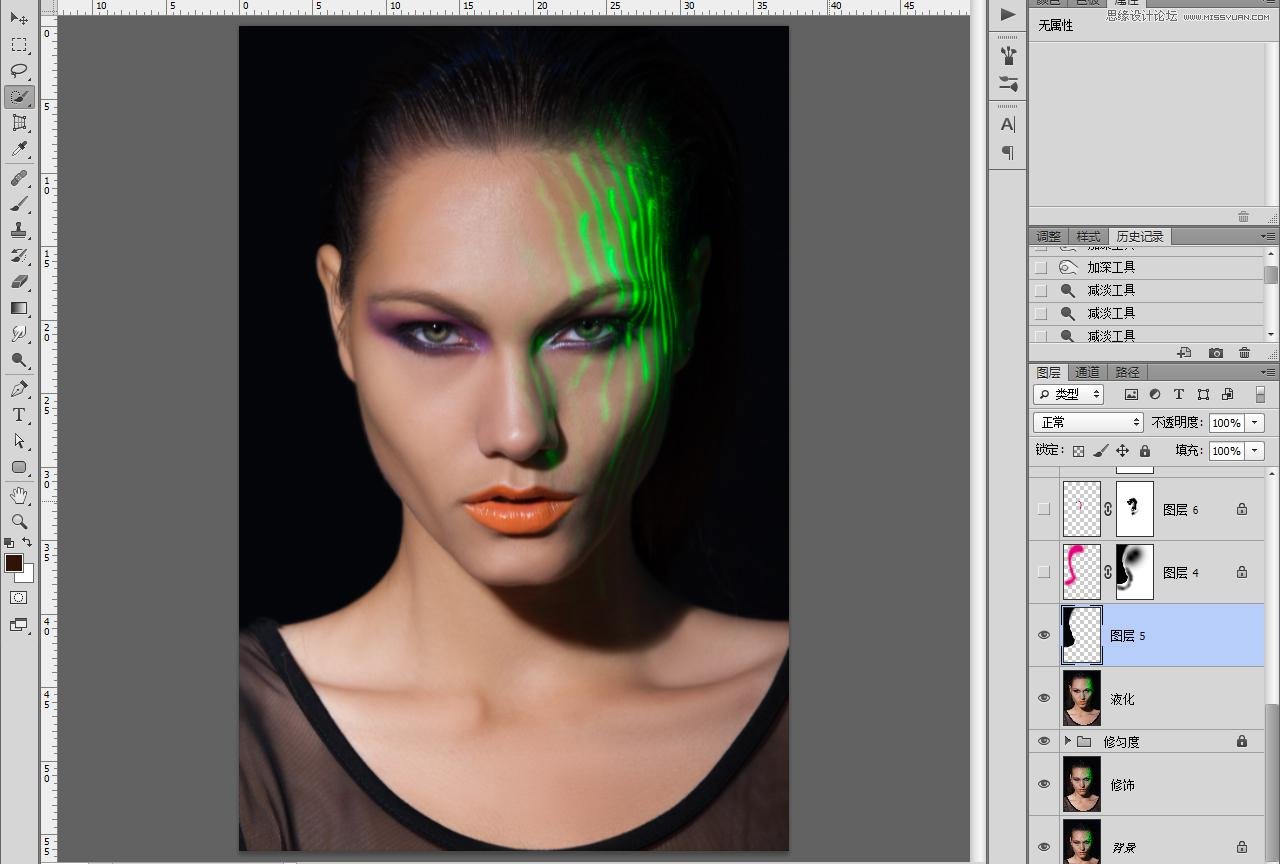The image size is (1280, 864).
Task: Swap foreground and background colors
Action: pos(28,543)
